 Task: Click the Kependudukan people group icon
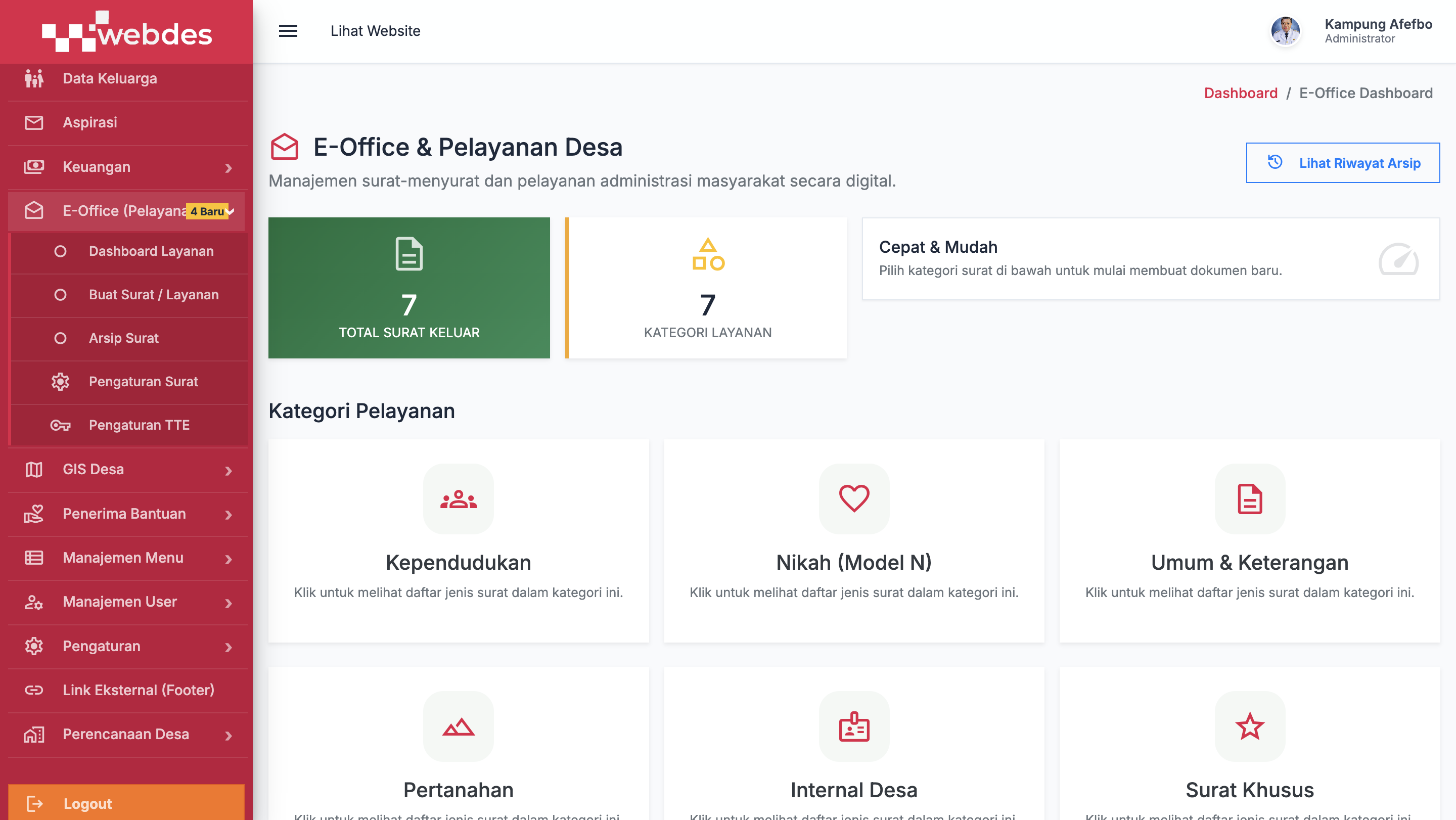[459, 499]
